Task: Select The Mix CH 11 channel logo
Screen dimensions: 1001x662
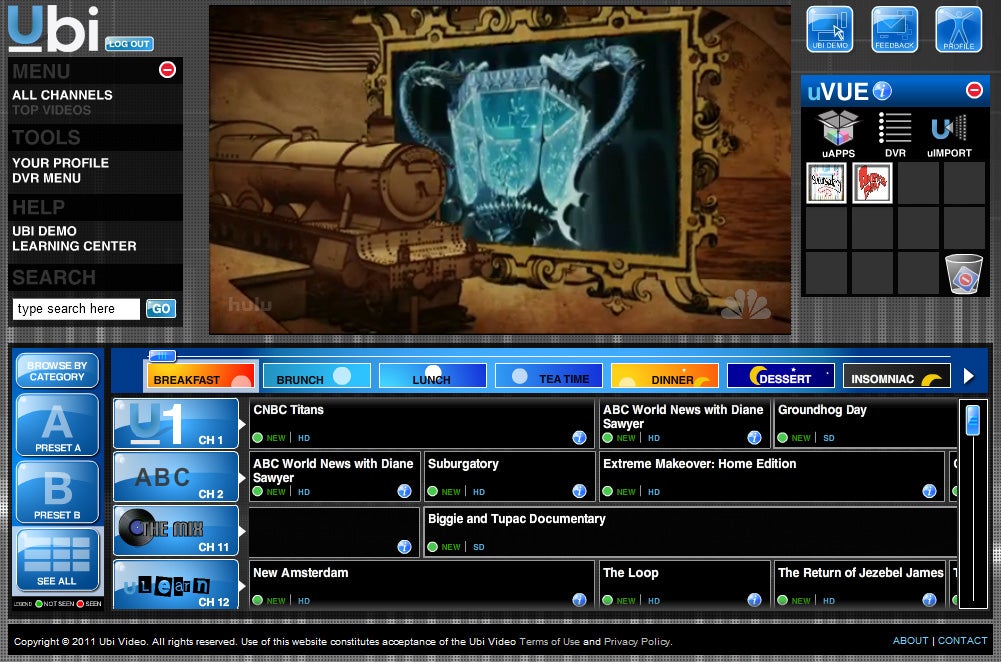Action: click(176, 530)
